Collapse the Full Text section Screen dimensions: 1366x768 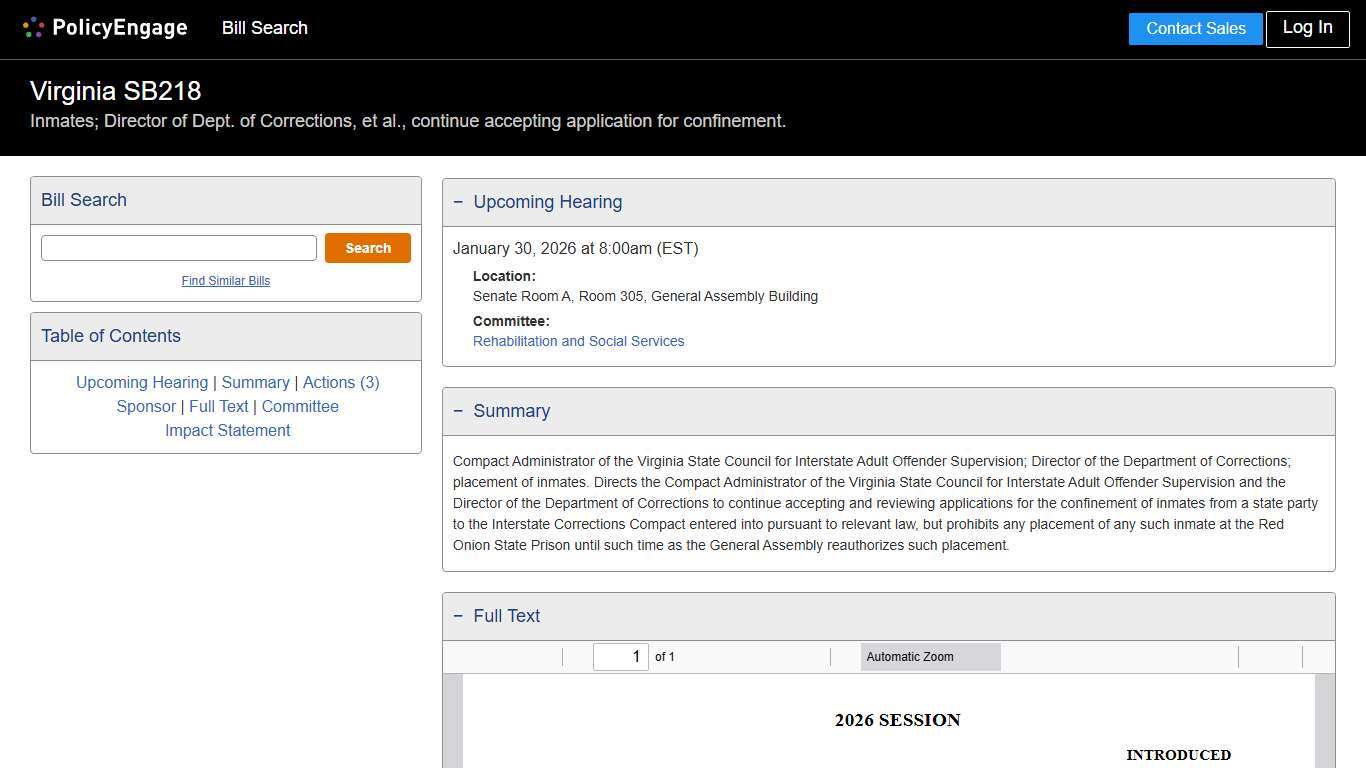459,615
